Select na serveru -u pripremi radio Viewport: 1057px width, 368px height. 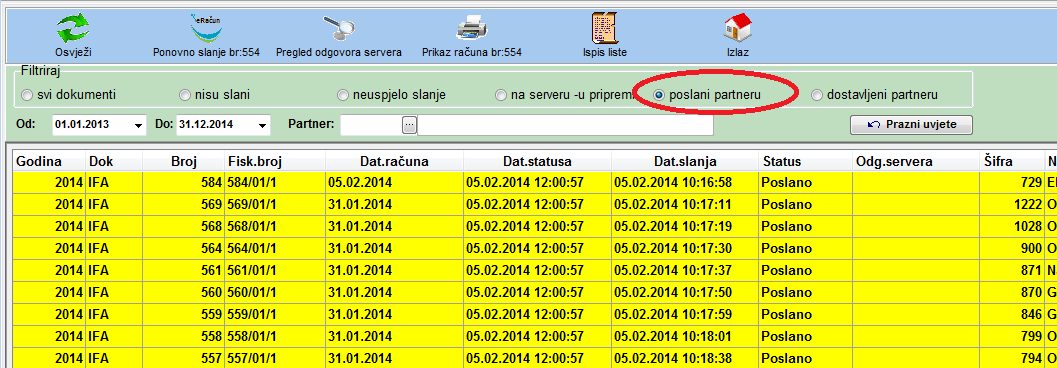click(x=501, y=96)
